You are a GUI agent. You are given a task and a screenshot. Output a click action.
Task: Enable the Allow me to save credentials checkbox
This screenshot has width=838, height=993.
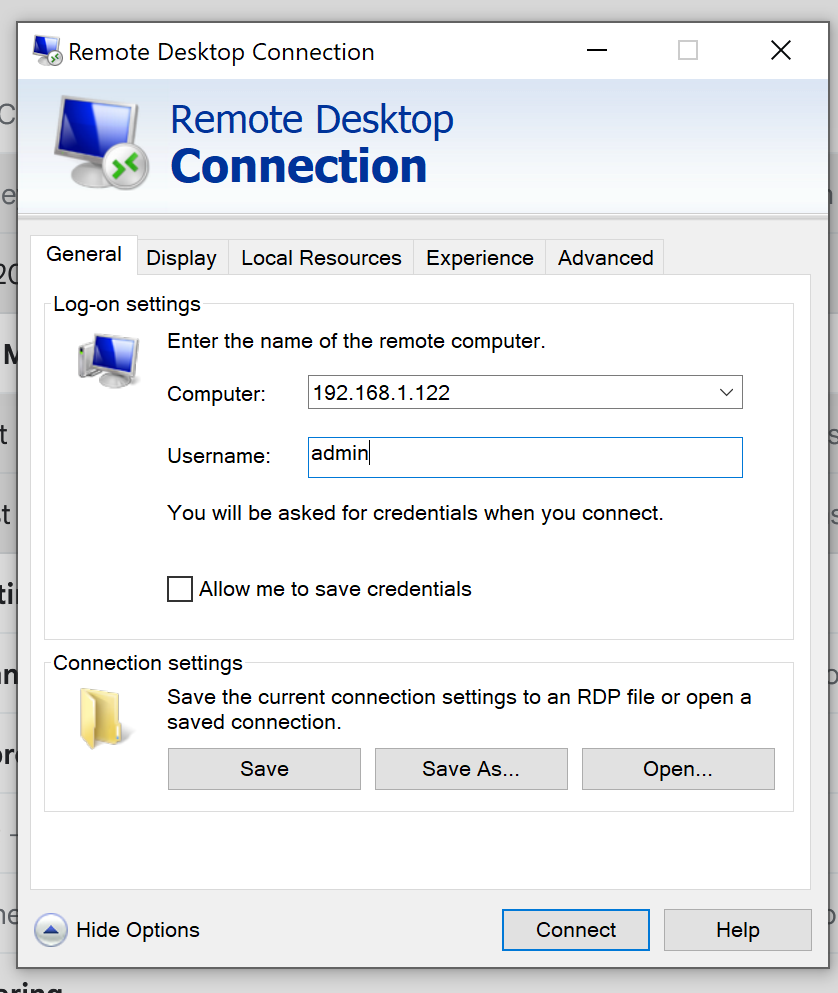[180, 589]
